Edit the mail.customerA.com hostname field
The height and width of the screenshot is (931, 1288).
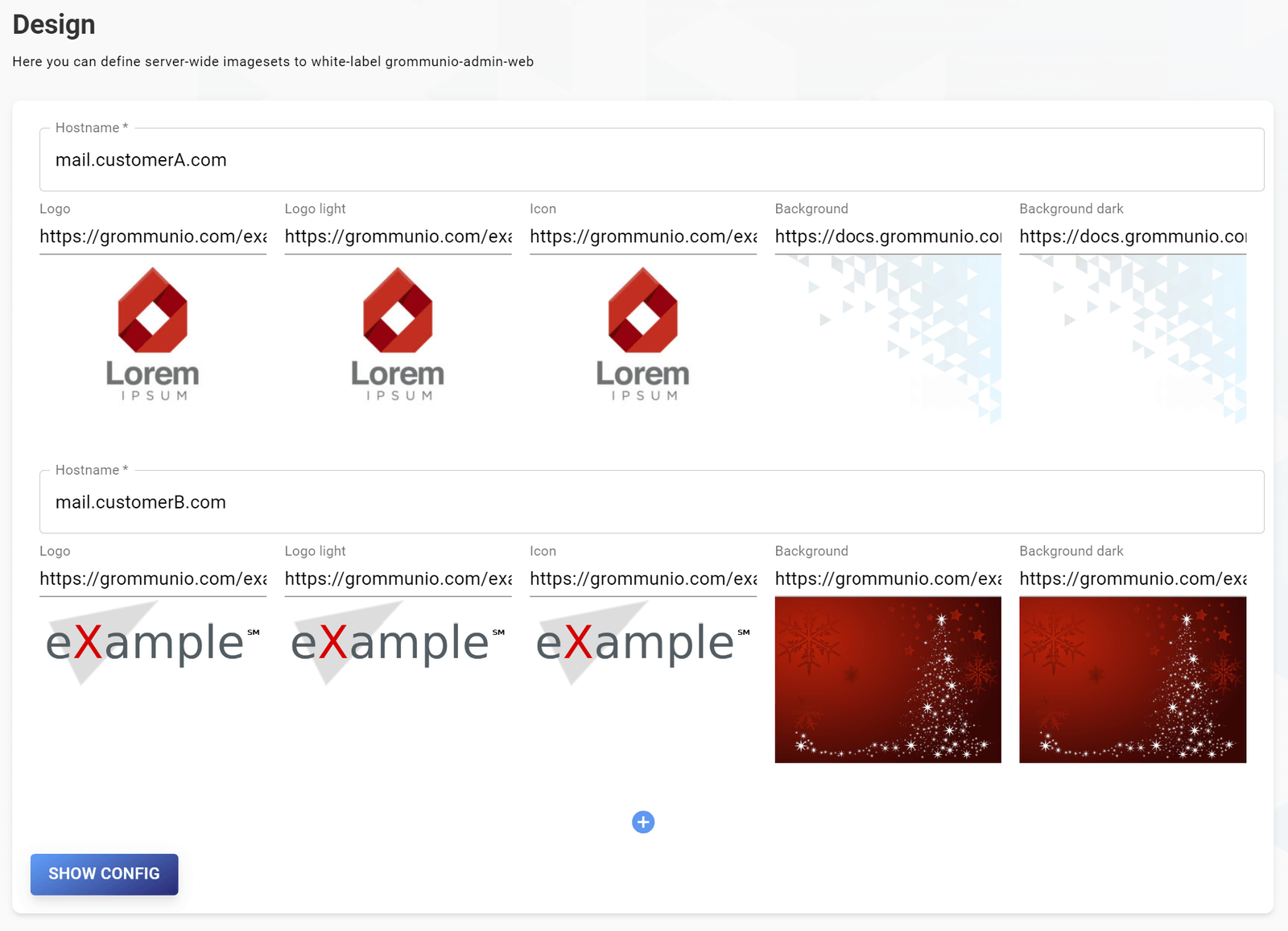click(x=651, y=159)
